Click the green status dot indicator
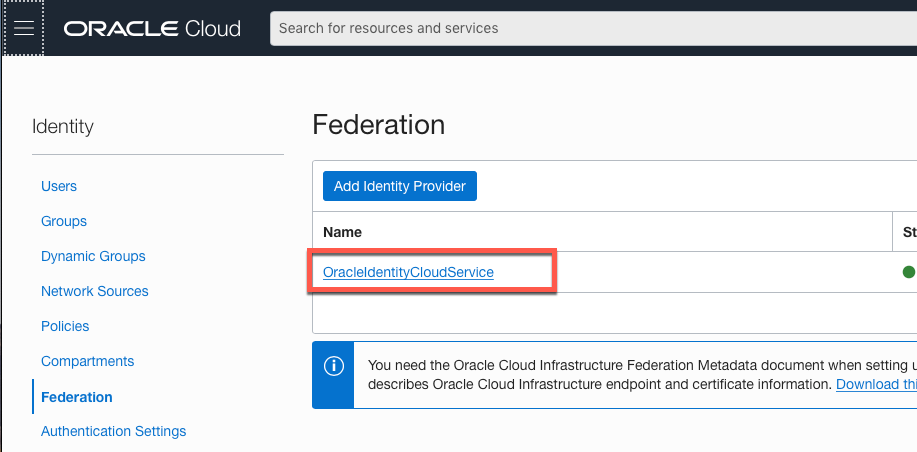Viewport: 917px width, 452px height. 908,271
